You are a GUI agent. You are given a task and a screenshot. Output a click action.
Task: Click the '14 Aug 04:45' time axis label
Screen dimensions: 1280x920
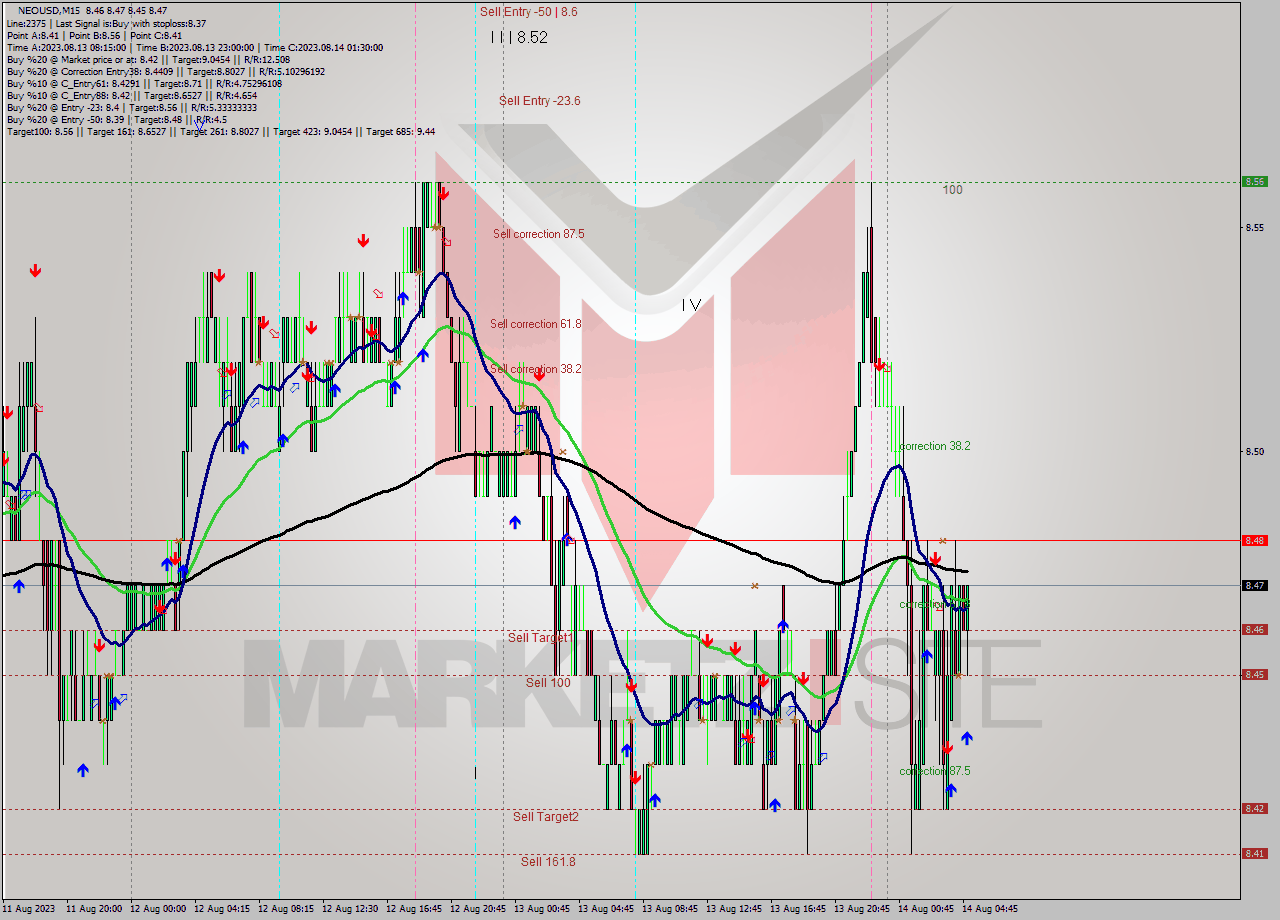click(x=990, y=909)
